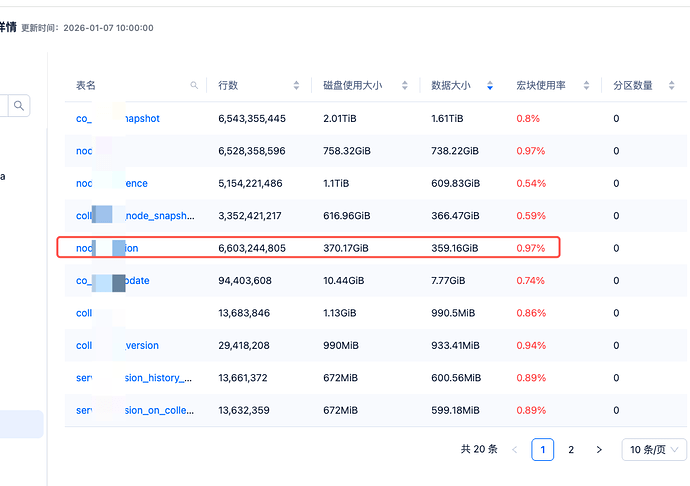
Task: Click the 数据大小 sort arrows
Action: [489, 86]
